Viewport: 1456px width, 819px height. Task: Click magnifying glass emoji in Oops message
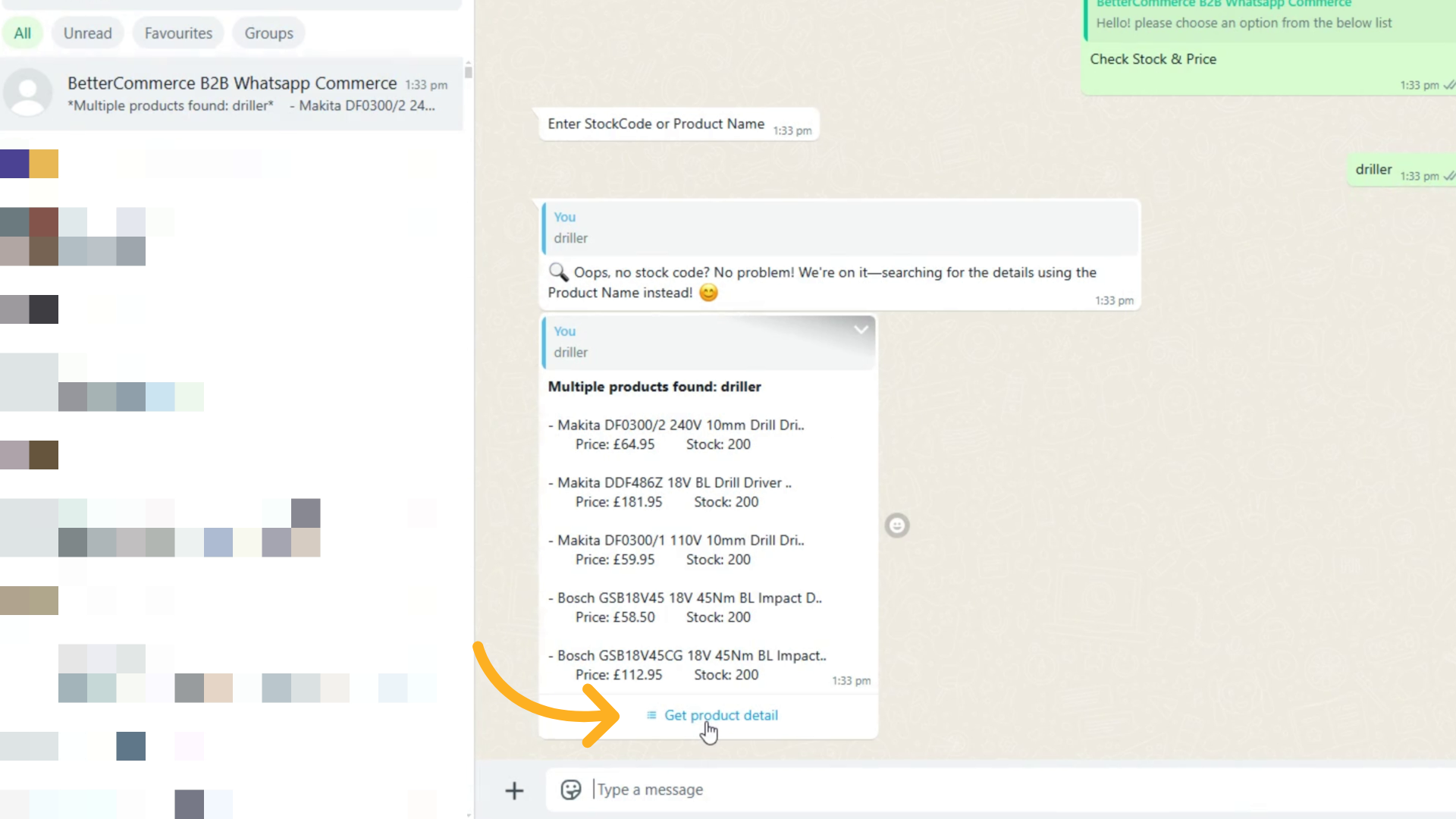[558, 272]
